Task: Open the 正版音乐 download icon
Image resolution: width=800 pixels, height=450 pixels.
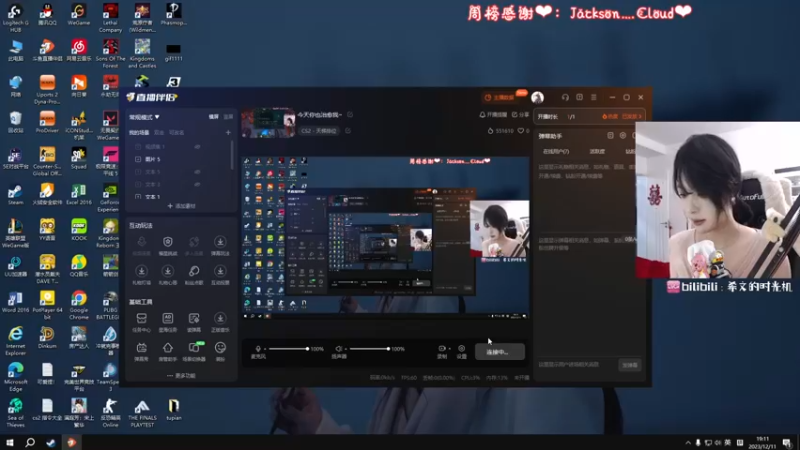Action: (x=220, y=318)
